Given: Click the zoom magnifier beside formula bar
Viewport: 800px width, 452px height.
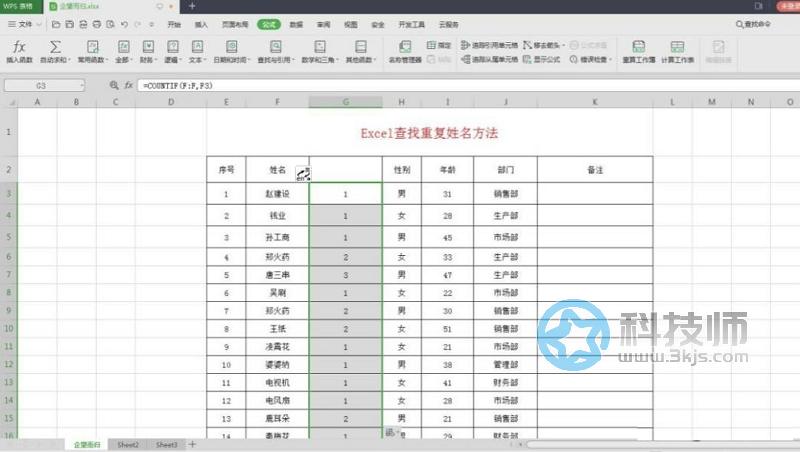Looking at the screenshot, I should pyautogui.click(x=114, y=85).
